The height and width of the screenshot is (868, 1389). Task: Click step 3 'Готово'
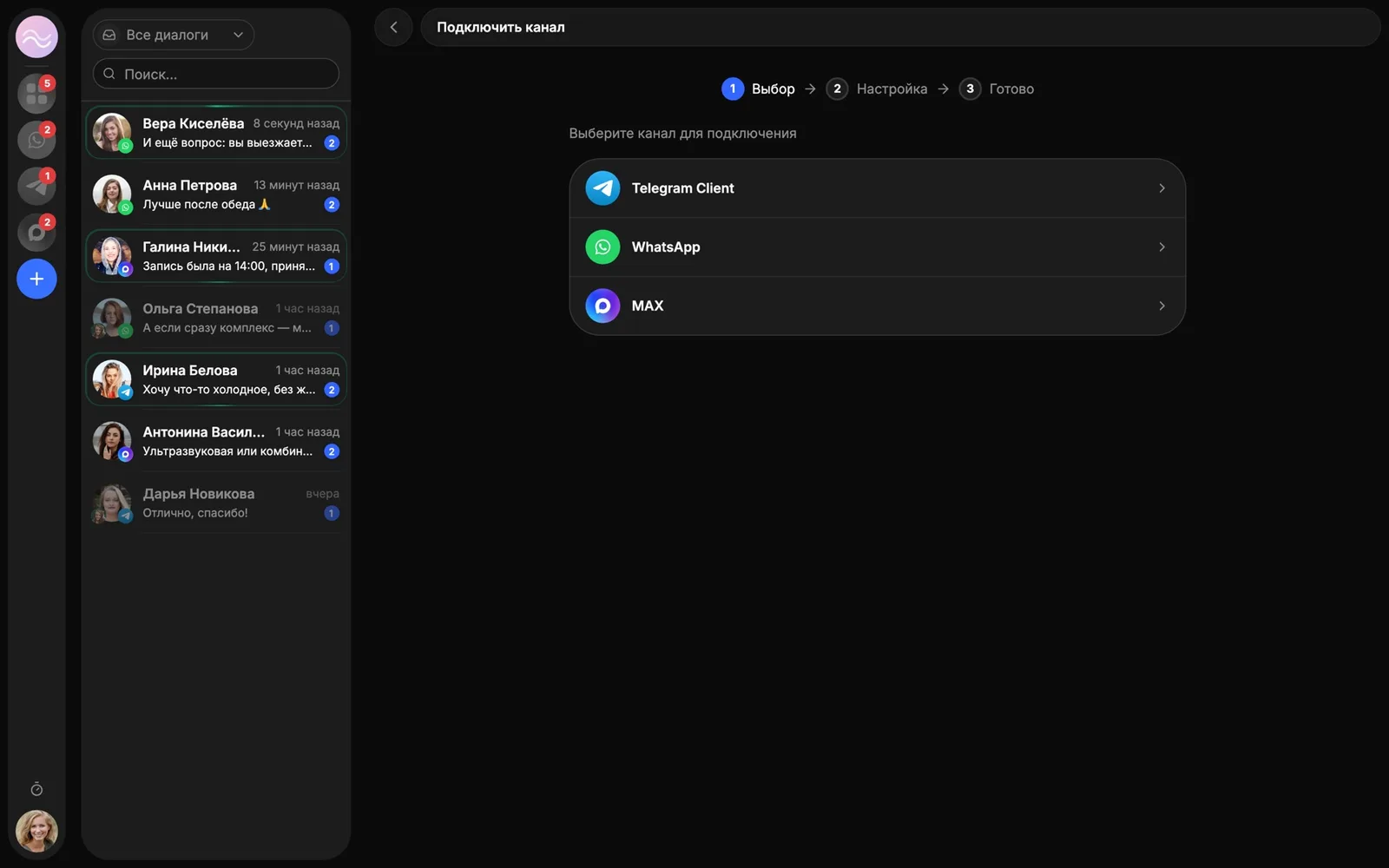tap(997, 89)
